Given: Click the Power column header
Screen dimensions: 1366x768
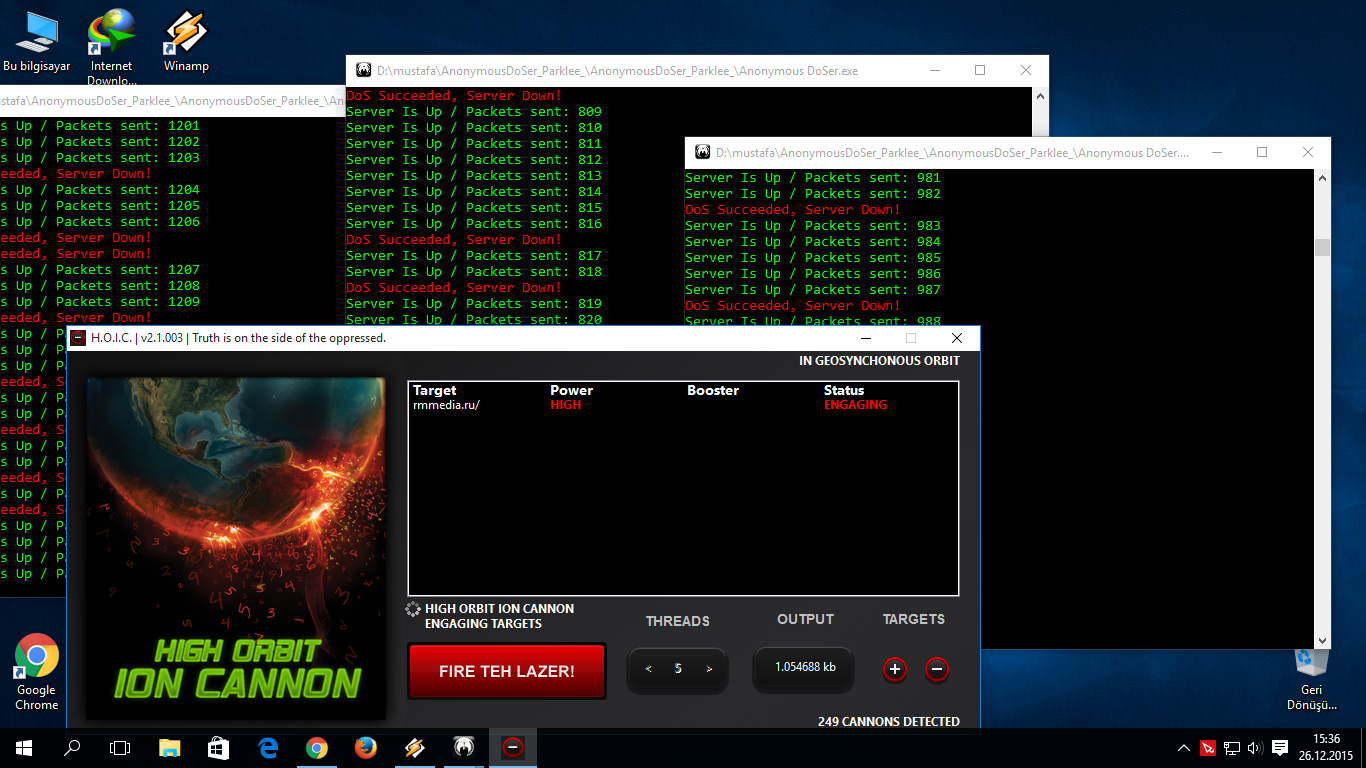Looking at the screenshot, I should pyautogui.click(x=571, y=390).
